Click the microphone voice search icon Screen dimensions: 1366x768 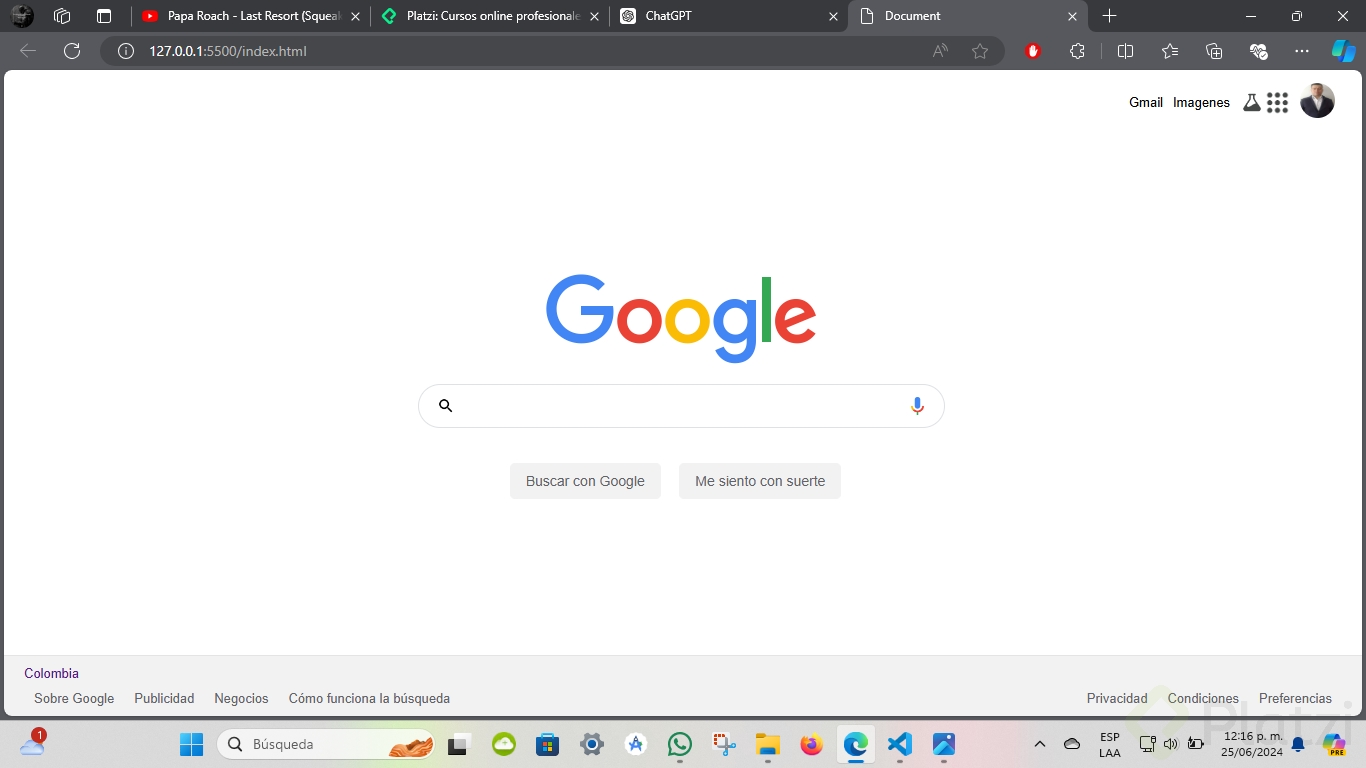pyautogui.click(x=917, y=406)
